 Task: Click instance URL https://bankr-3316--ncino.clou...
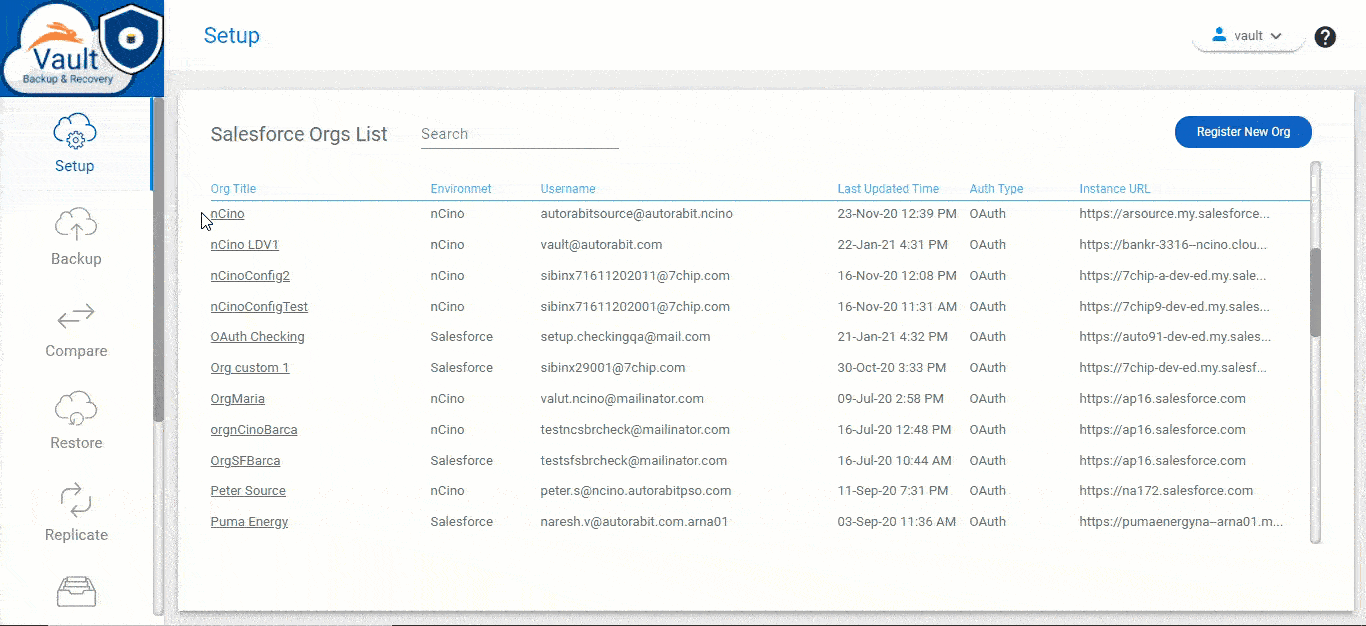(x=1173, y=245)
